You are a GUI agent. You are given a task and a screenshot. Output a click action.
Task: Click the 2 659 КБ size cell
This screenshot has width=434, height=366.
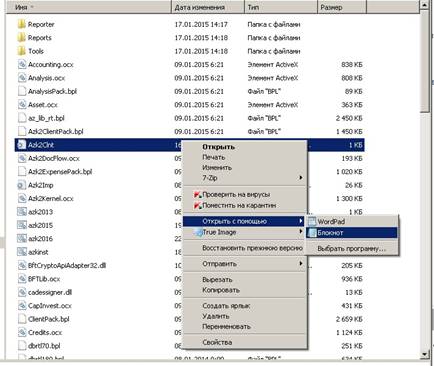349,319
